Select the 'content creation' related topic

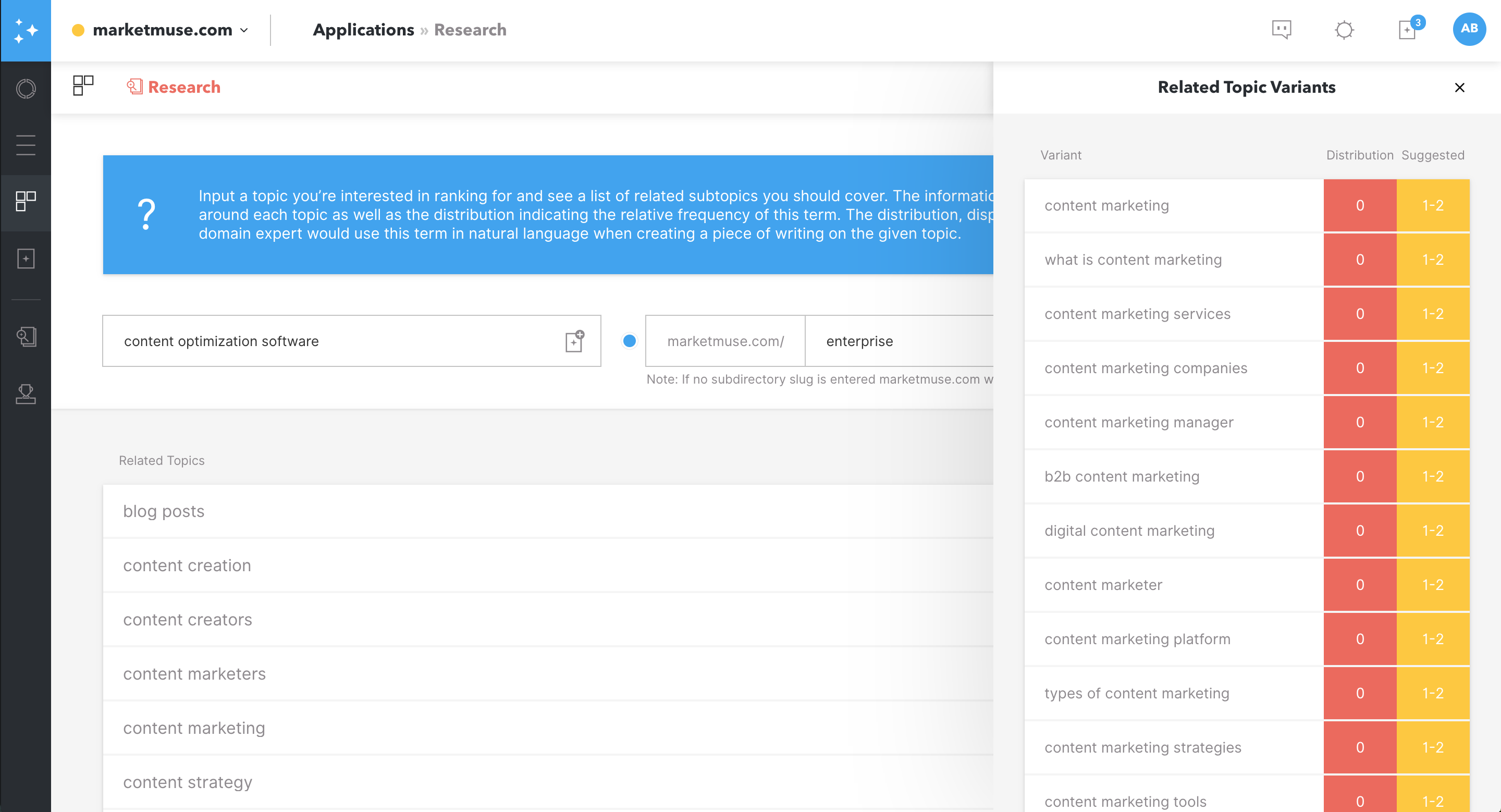pos(187,565)
